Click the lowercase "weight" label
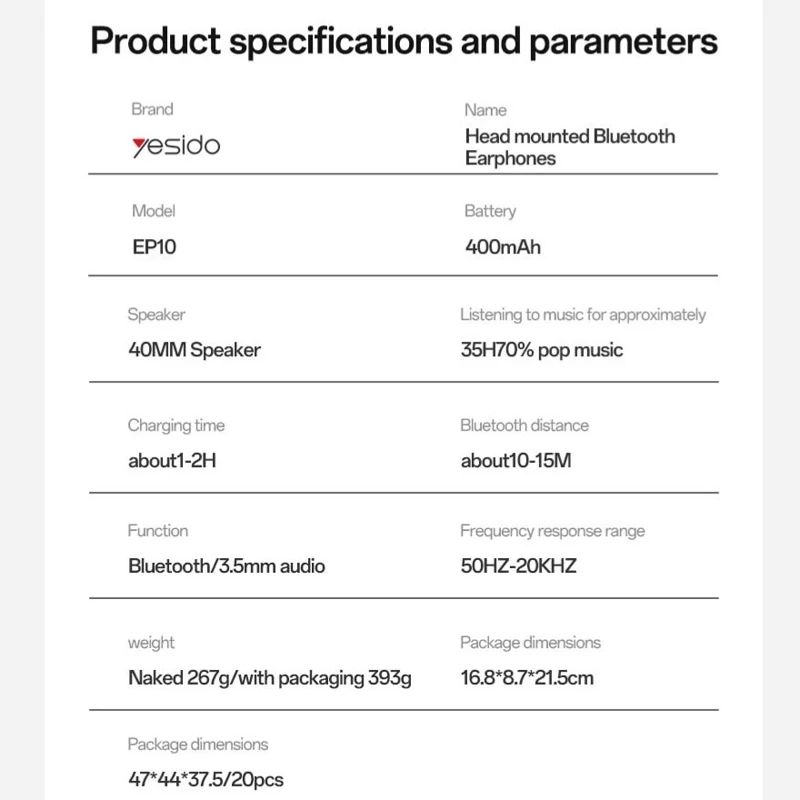 pos(151,642)
